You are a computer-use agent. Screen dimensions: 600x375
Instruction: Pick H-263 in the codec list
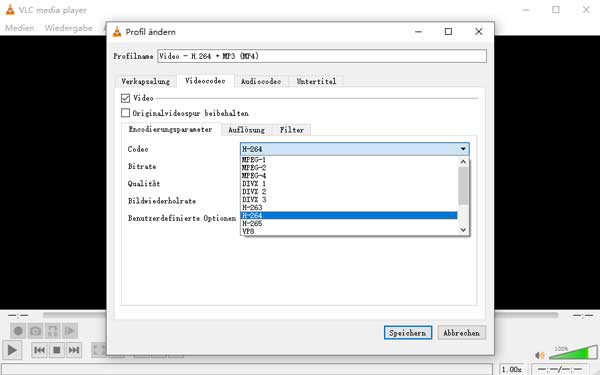[349, 208]
